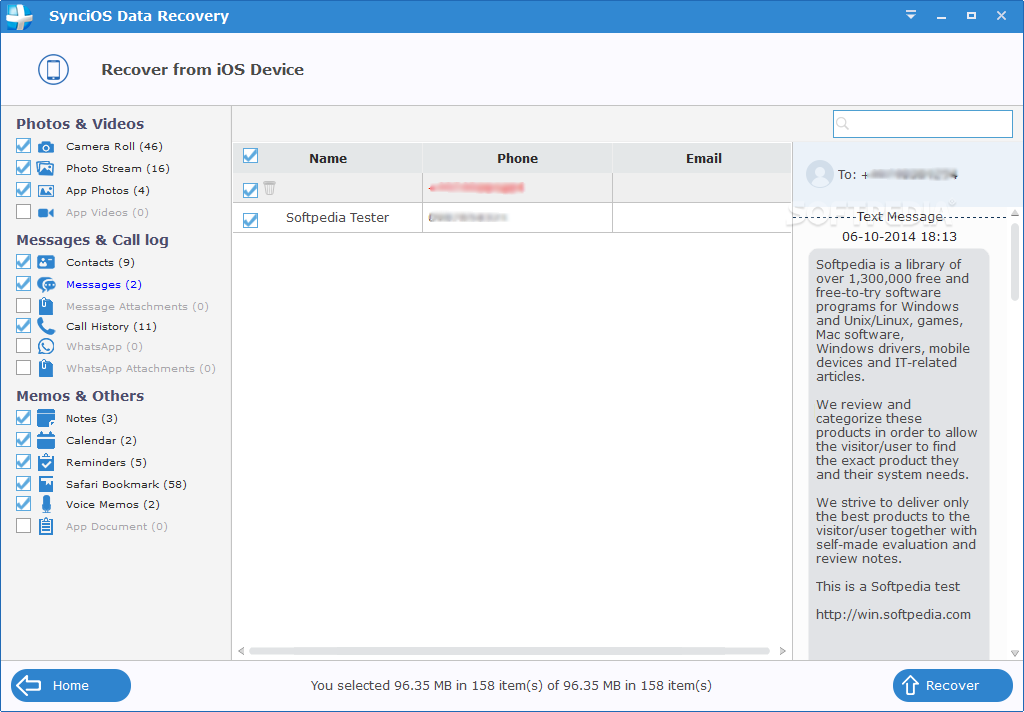Click the magnifier icon in search box
This screenshot has height=712, width=1024.
tap(842, 123)
